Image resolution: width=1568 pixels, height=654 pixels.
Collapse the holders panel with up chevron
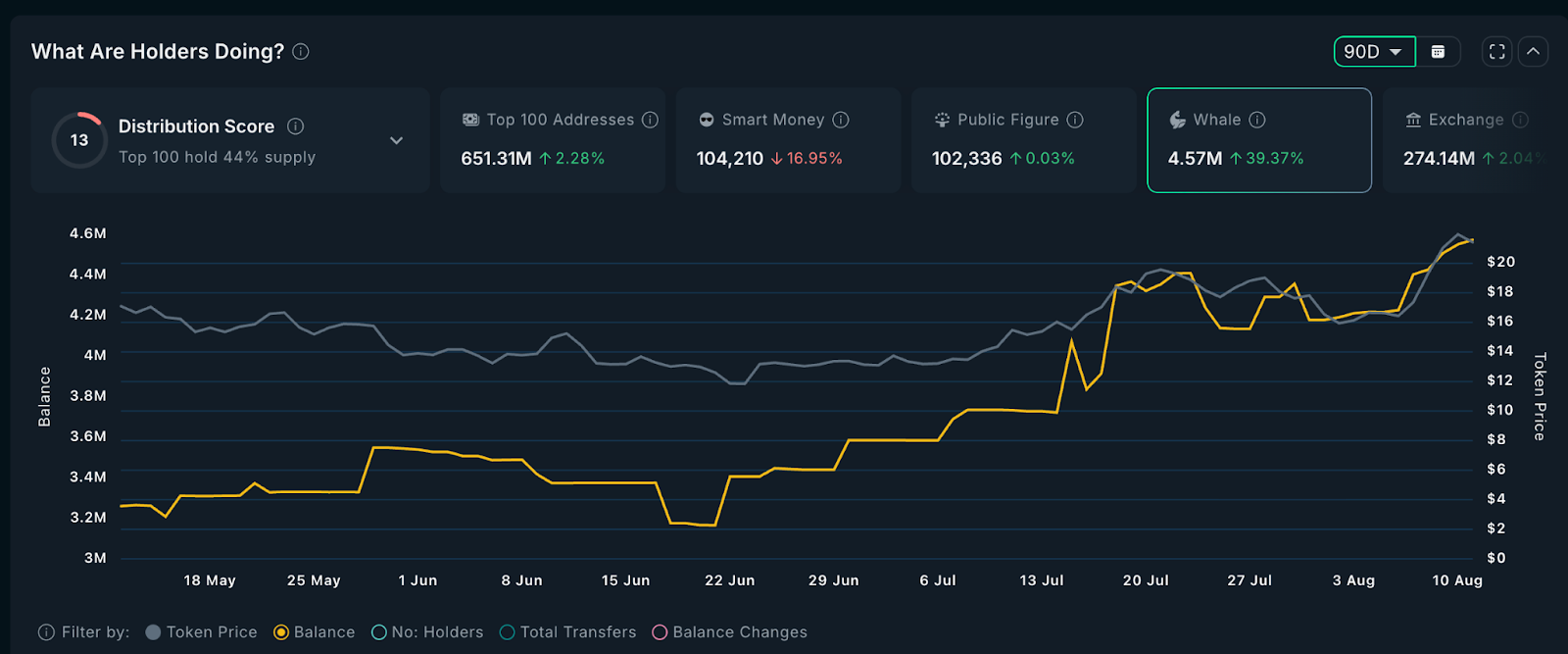pos(1533,52)
